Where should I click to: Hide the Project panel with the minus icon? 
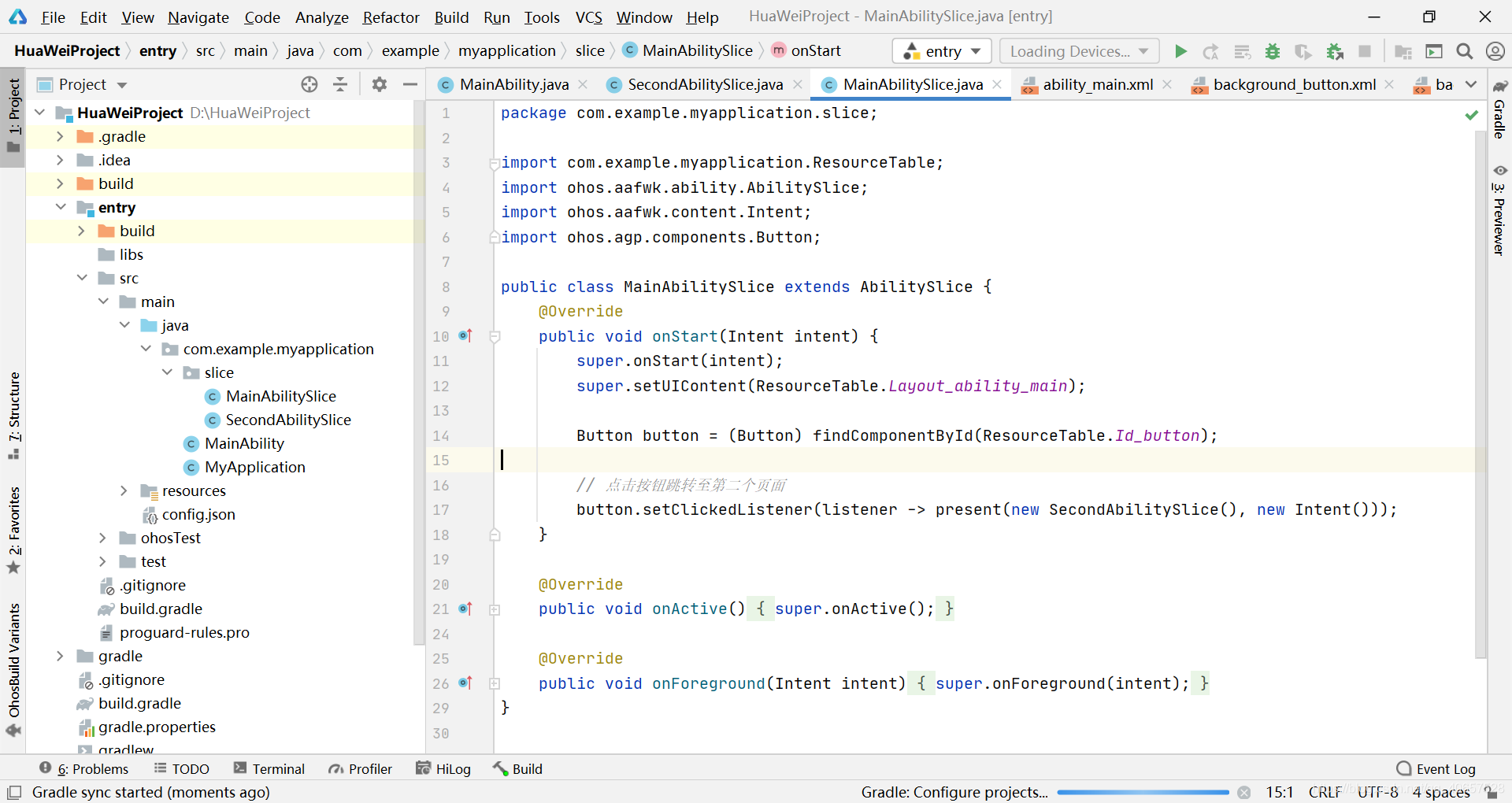coord(410,84)
